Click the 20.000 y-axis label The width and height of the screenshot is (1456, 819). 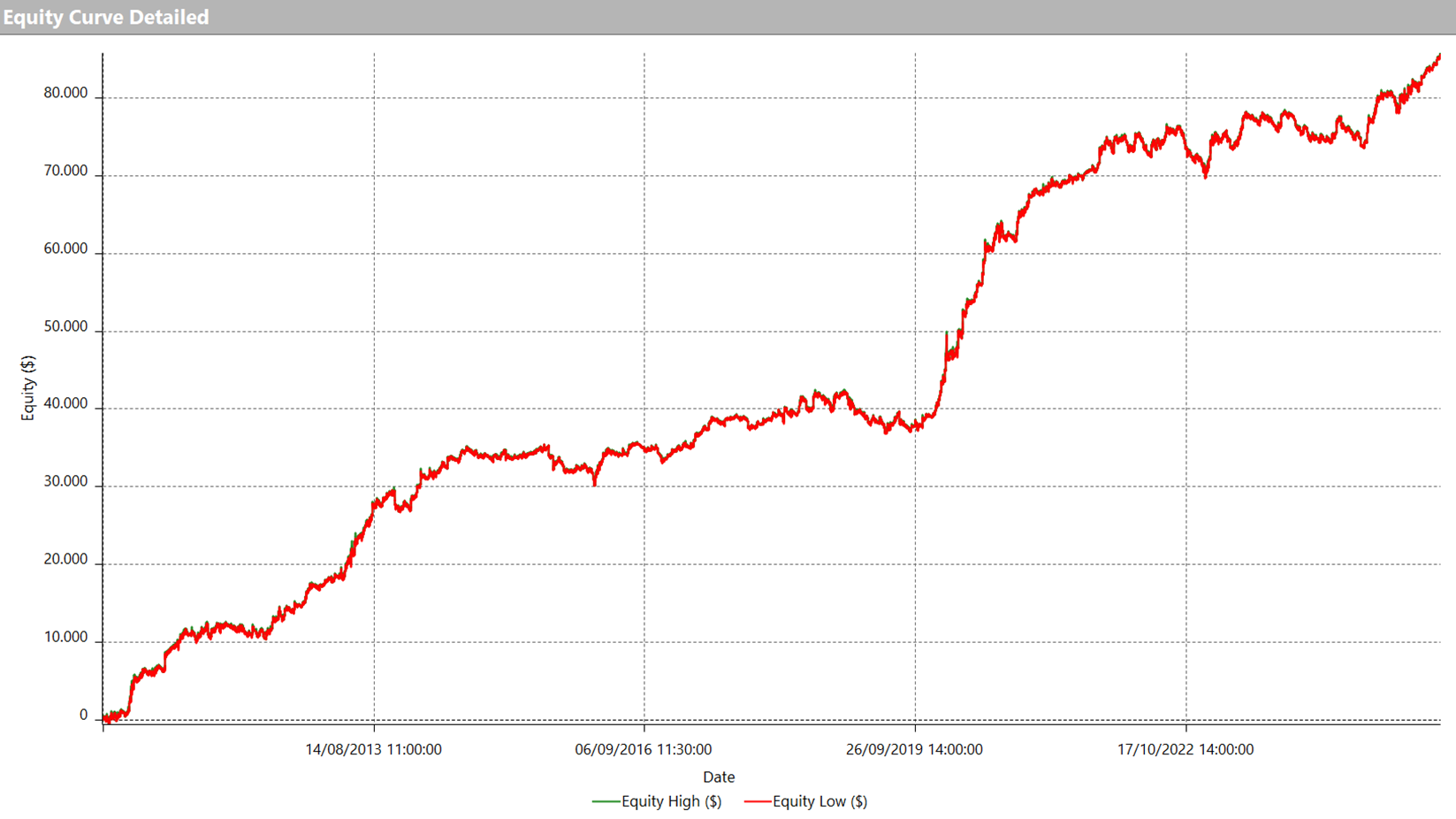[65, 559]
